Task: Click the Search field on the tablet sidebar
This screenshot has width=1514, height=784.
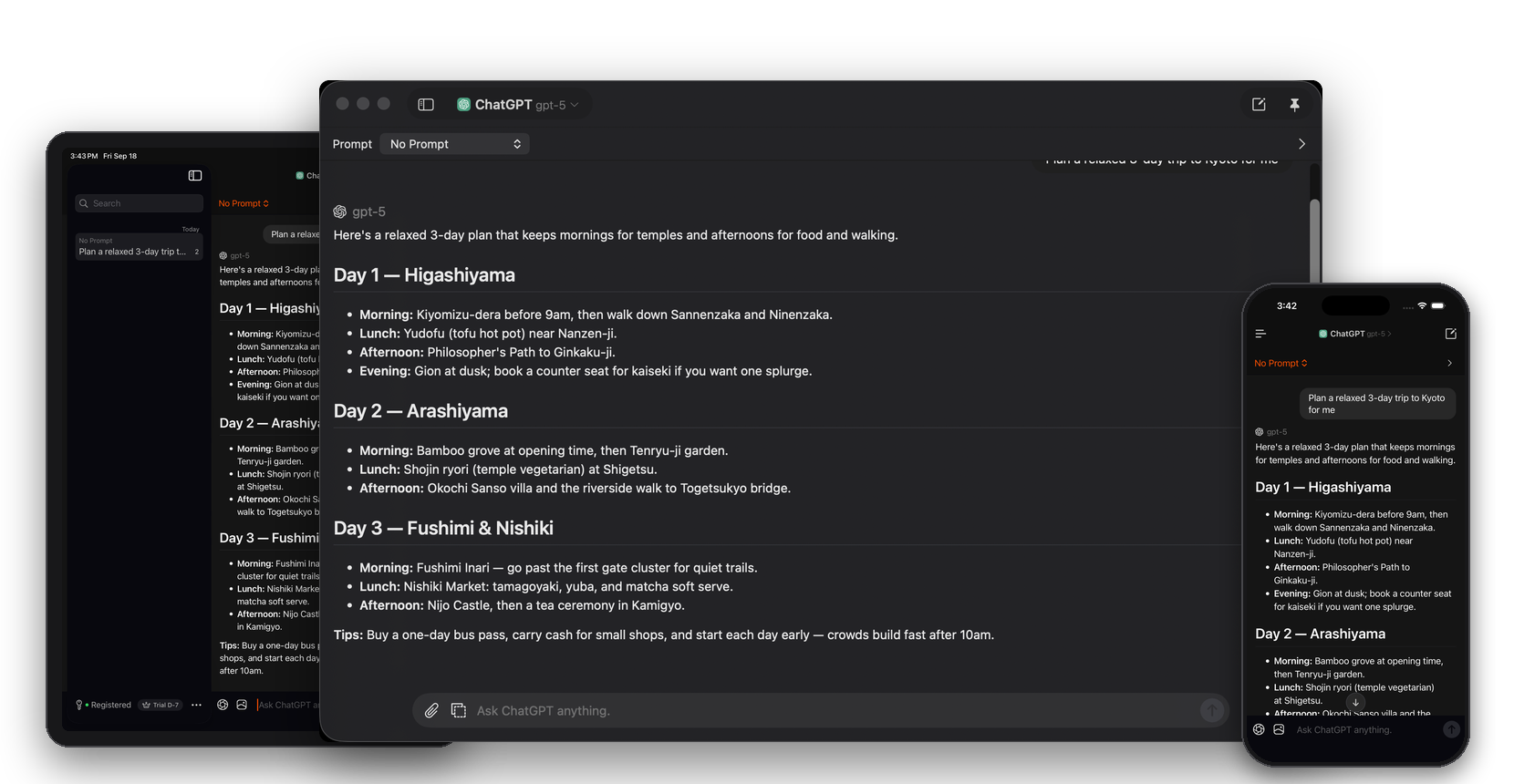Action: tap(139, 203)
